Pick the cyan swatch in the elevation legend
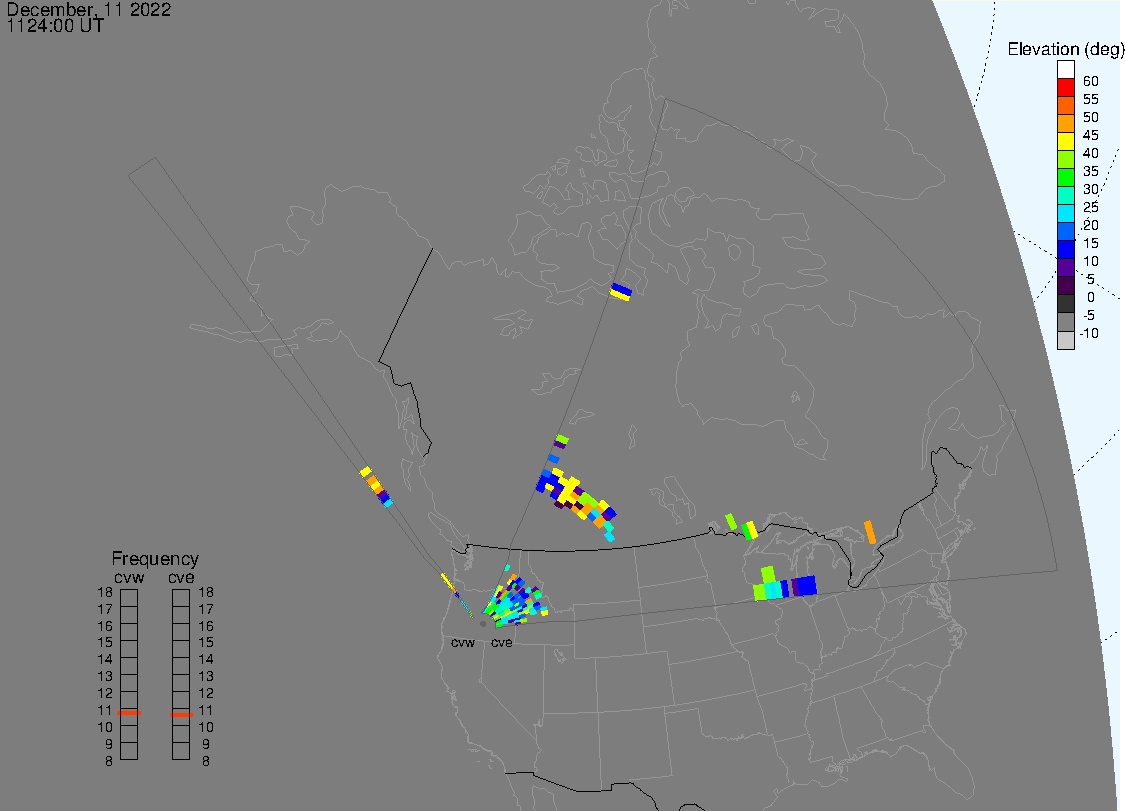 [1066, 213]
